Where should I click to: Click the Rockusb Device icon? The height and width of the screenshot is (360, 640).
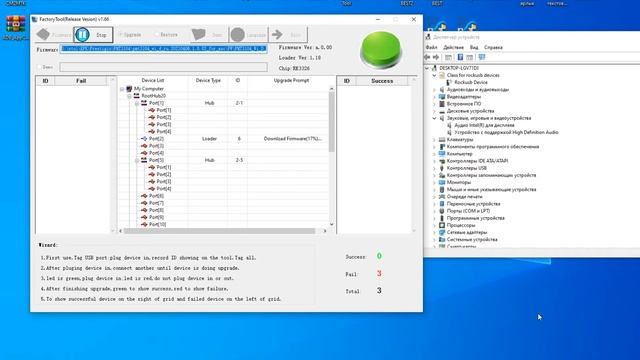(x=449, y=82)
